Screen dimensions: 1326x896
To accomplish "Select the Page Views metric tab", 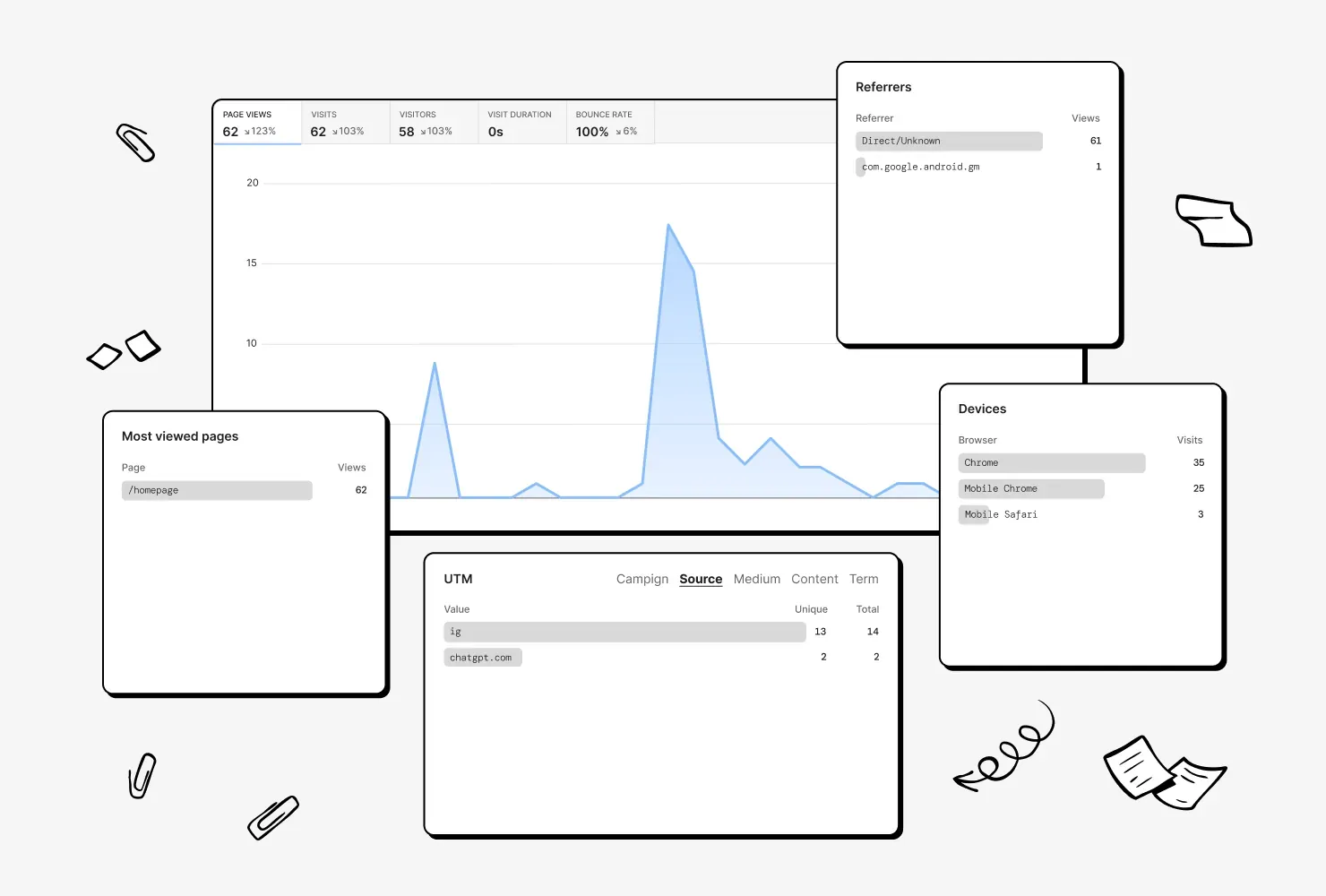I will [x=257, y=123].
